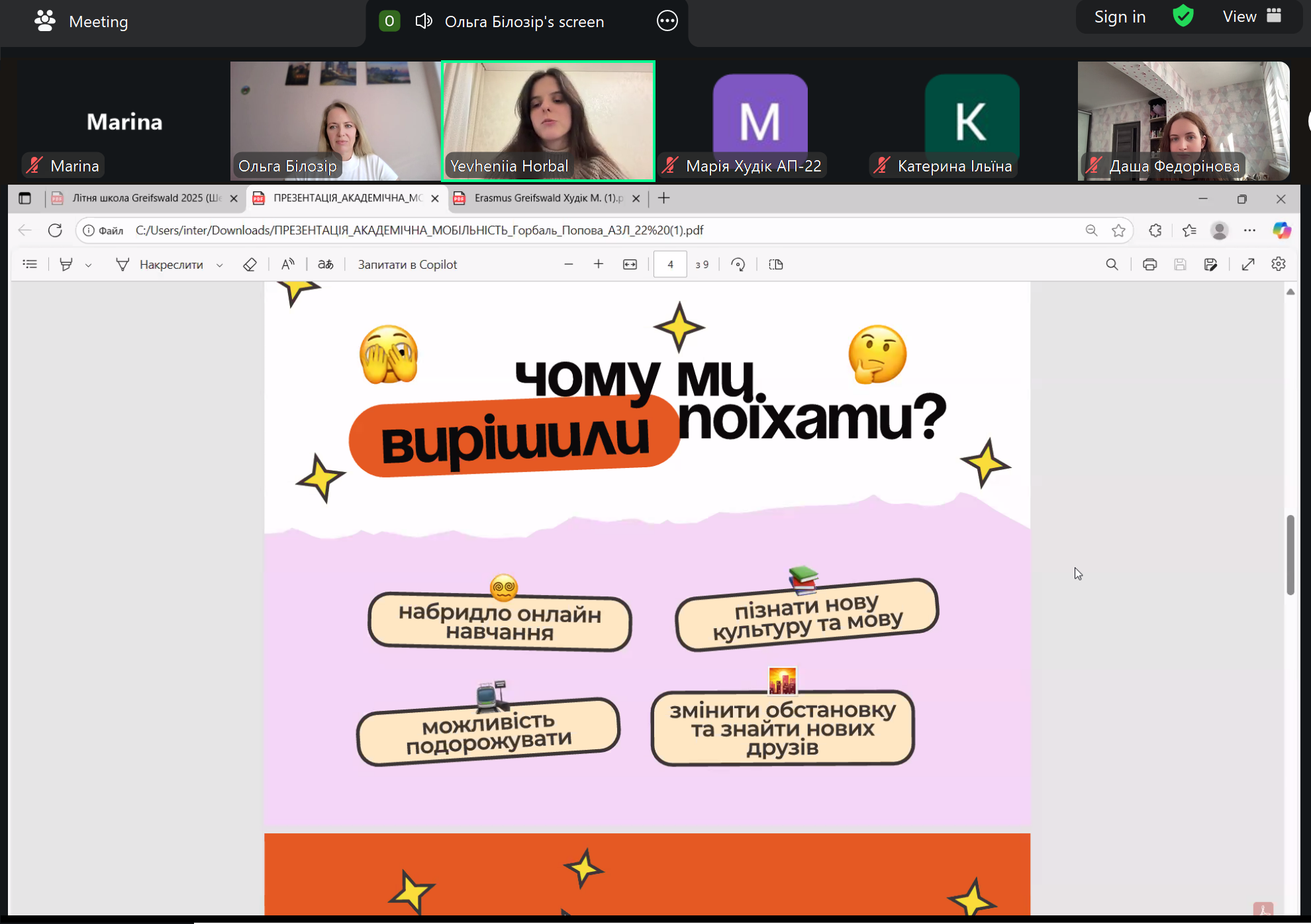Screen dimensions: 1311x924
Task: Switch to page view layout mode
Action: pos(775,264)
